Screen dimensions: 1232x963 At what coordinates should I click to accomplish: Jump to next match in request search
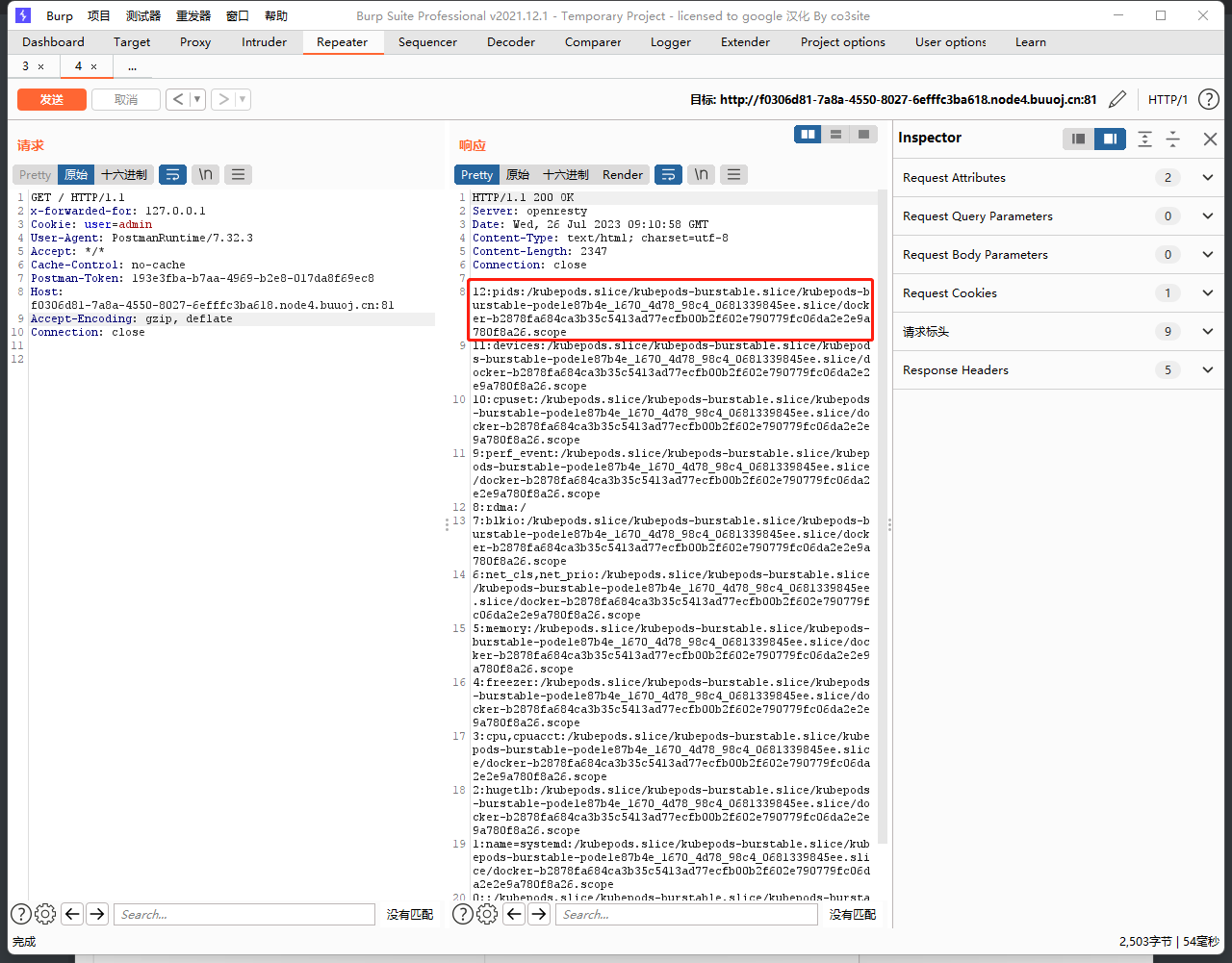tap(97, 914)
